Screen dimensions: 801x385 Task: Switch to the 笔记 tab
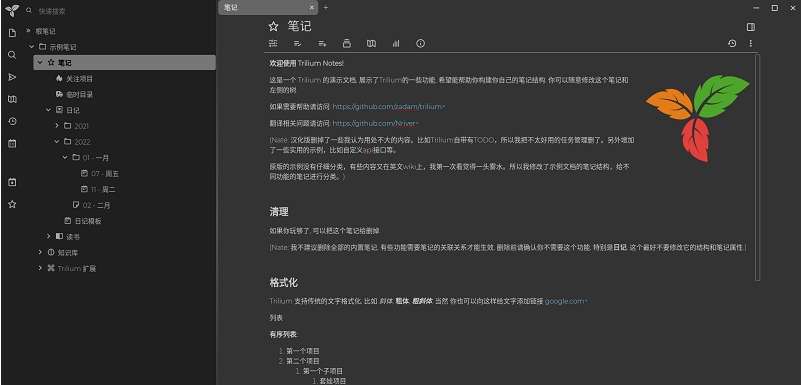[268, 8]
